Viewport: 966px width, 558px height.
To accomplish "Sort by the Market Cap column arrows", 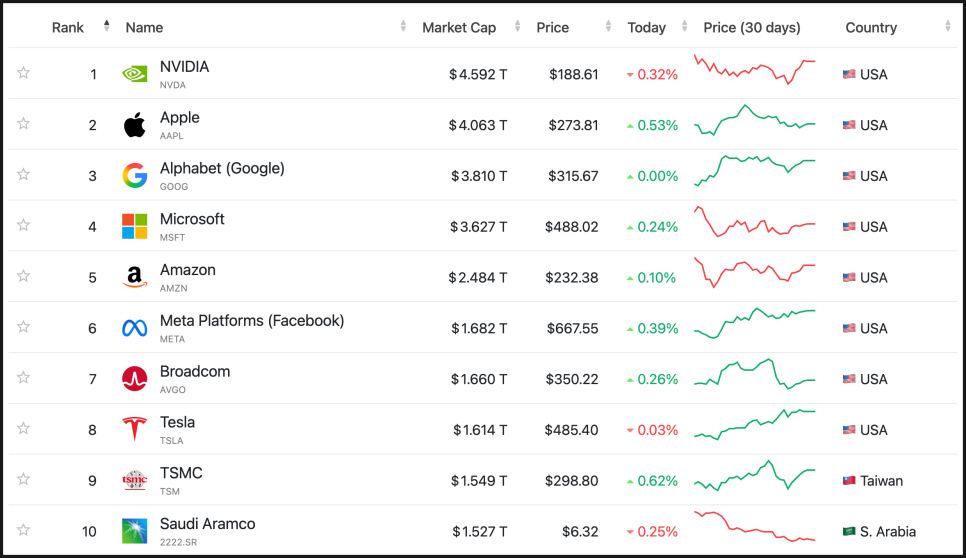I will click(x=517, y=28).
